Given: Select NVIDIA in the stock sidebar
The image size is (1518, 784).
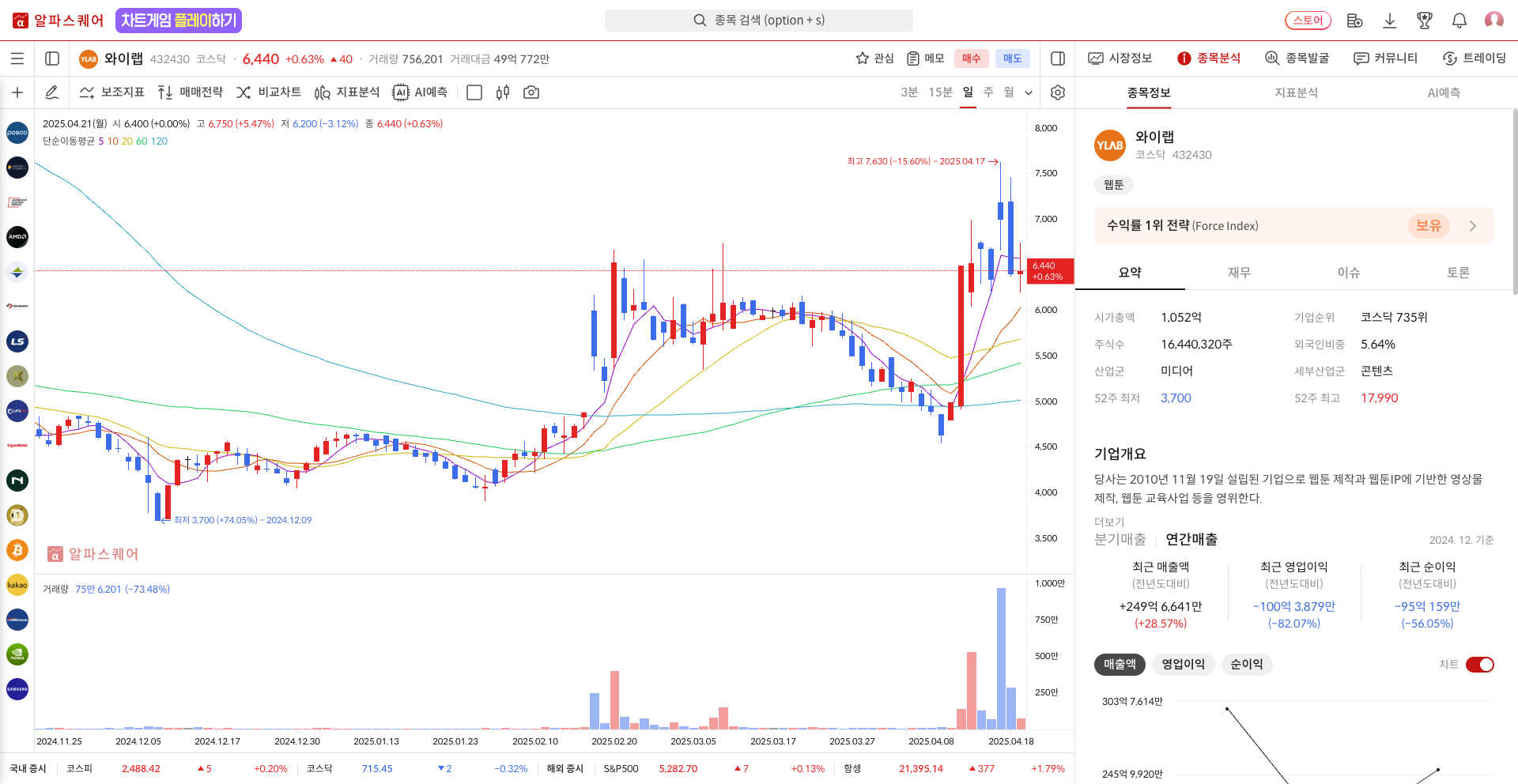Looking at the screenshot, I should (x=17, y=654).
